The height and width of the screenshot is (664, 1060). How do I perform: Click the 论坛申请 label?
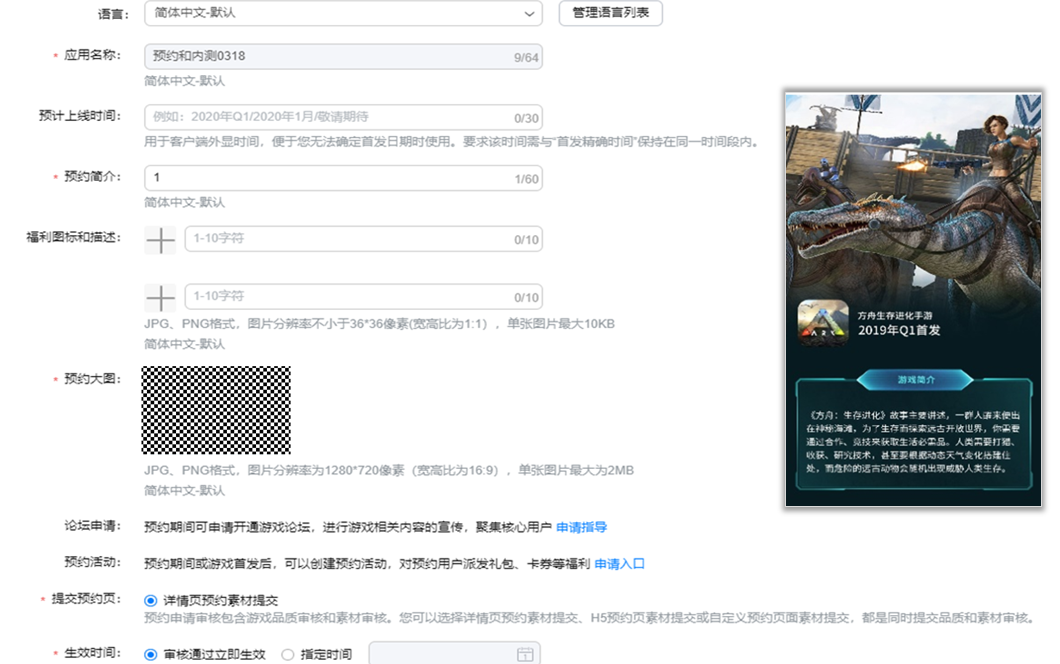[x=93, y=526]
